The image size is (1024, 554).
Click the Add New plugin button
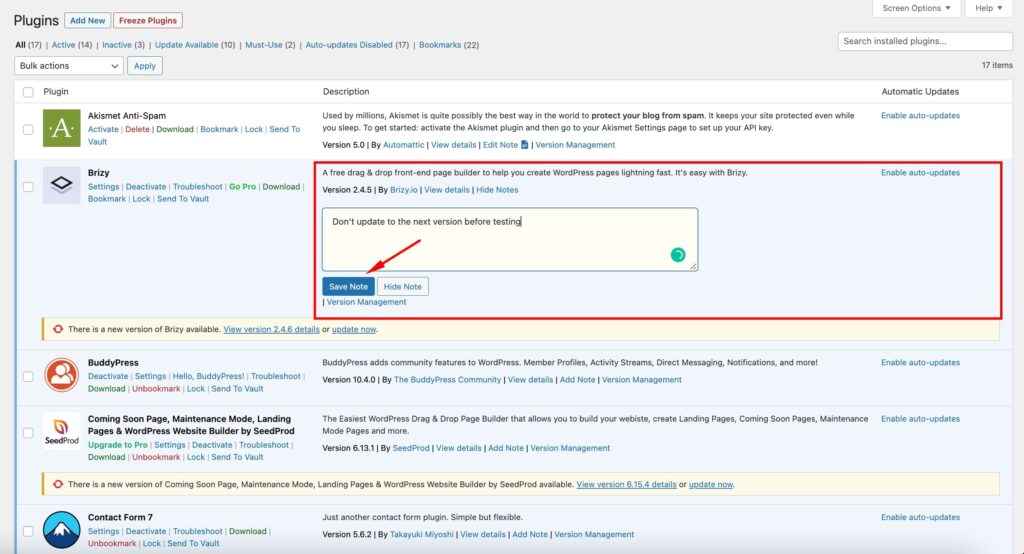[x=88, y=20]
